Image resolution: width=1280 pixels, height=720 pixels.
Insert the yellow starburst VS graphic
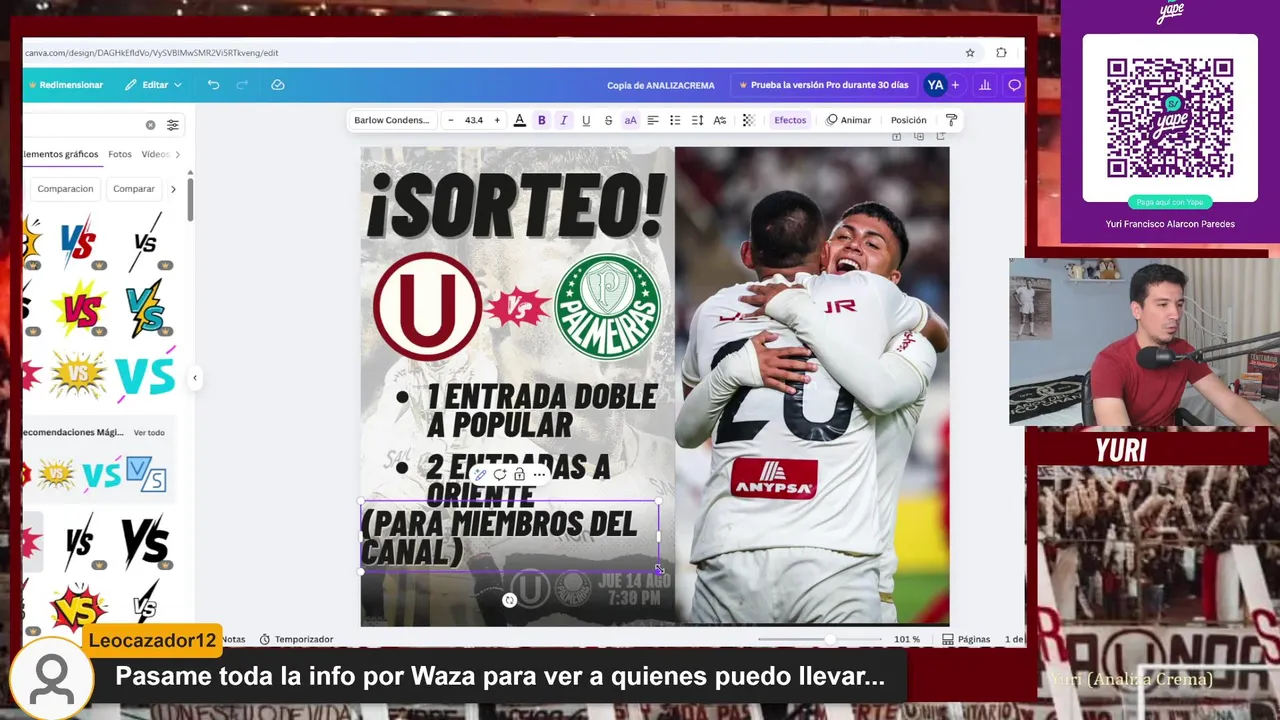pyautogui.click(x=78, y=375)
